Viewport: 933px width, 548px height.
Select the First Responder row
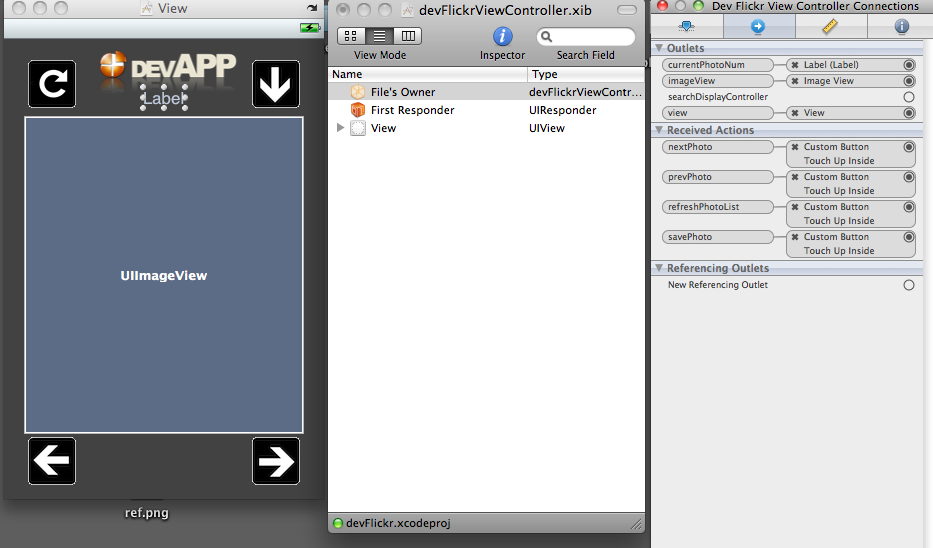click(x=412, y=110)
